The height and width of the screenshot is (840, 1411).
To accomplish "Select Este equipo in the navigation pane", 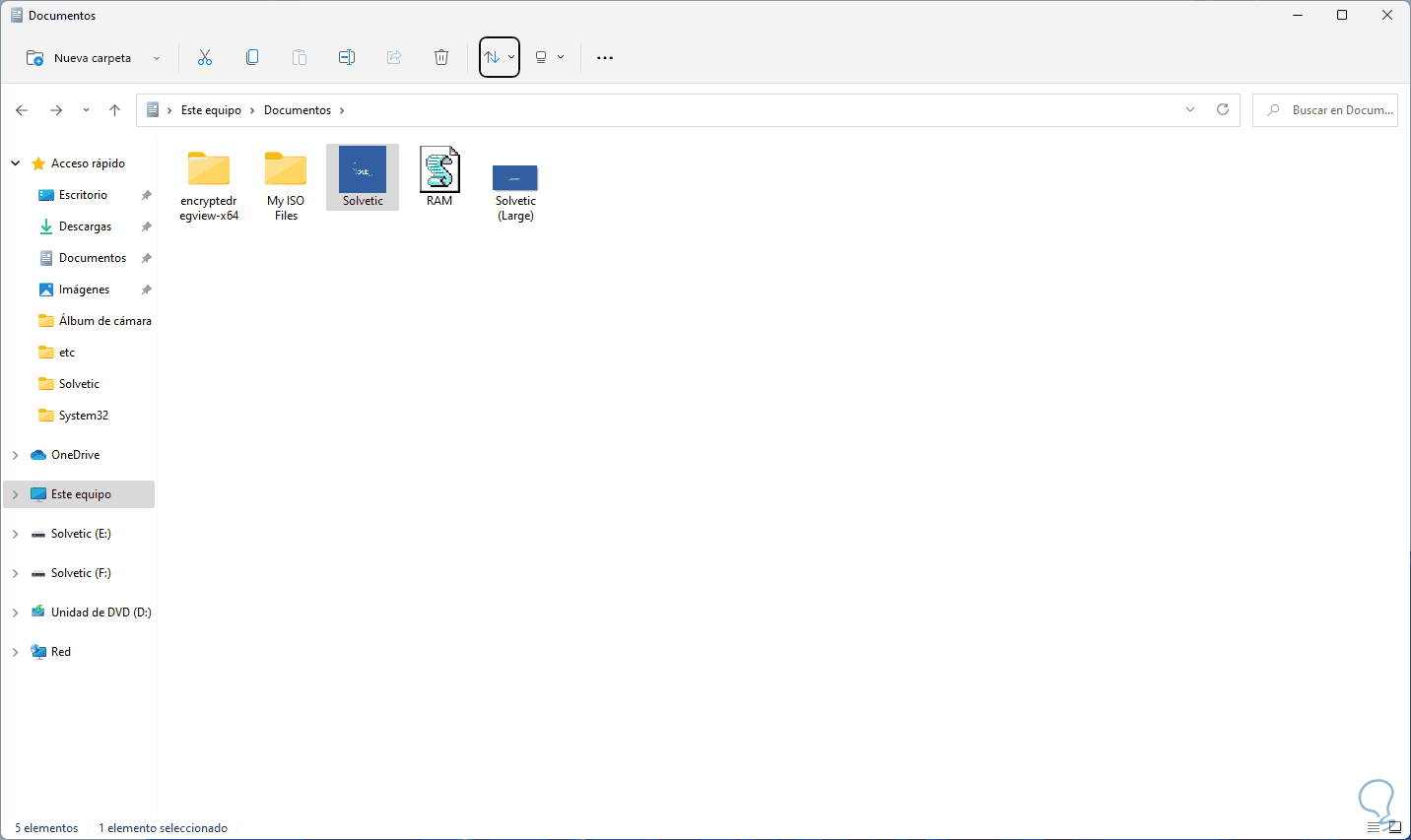I will (79, 494).
